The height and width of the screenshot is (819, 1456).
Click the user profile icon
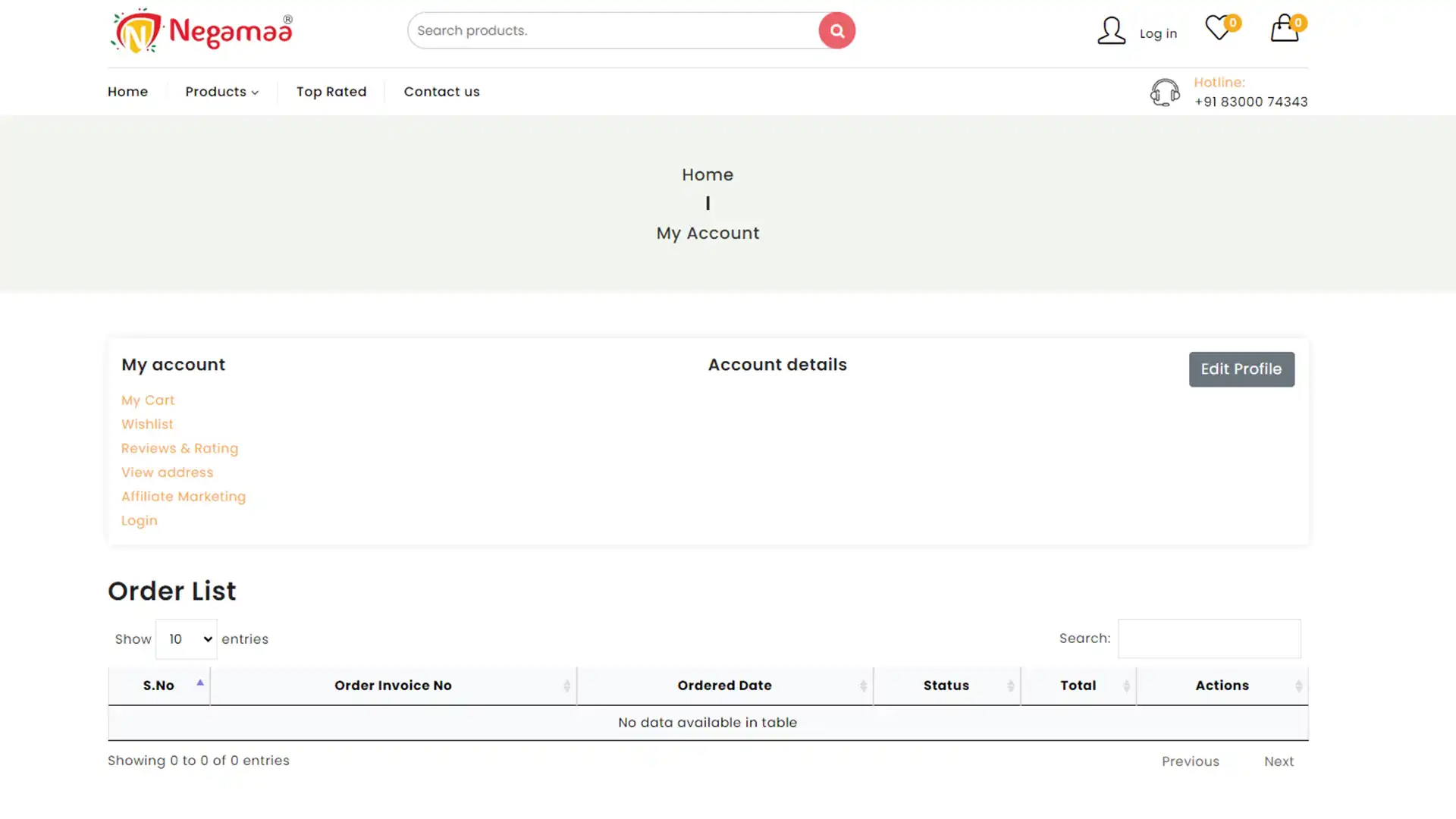[x=1111, y=31]
